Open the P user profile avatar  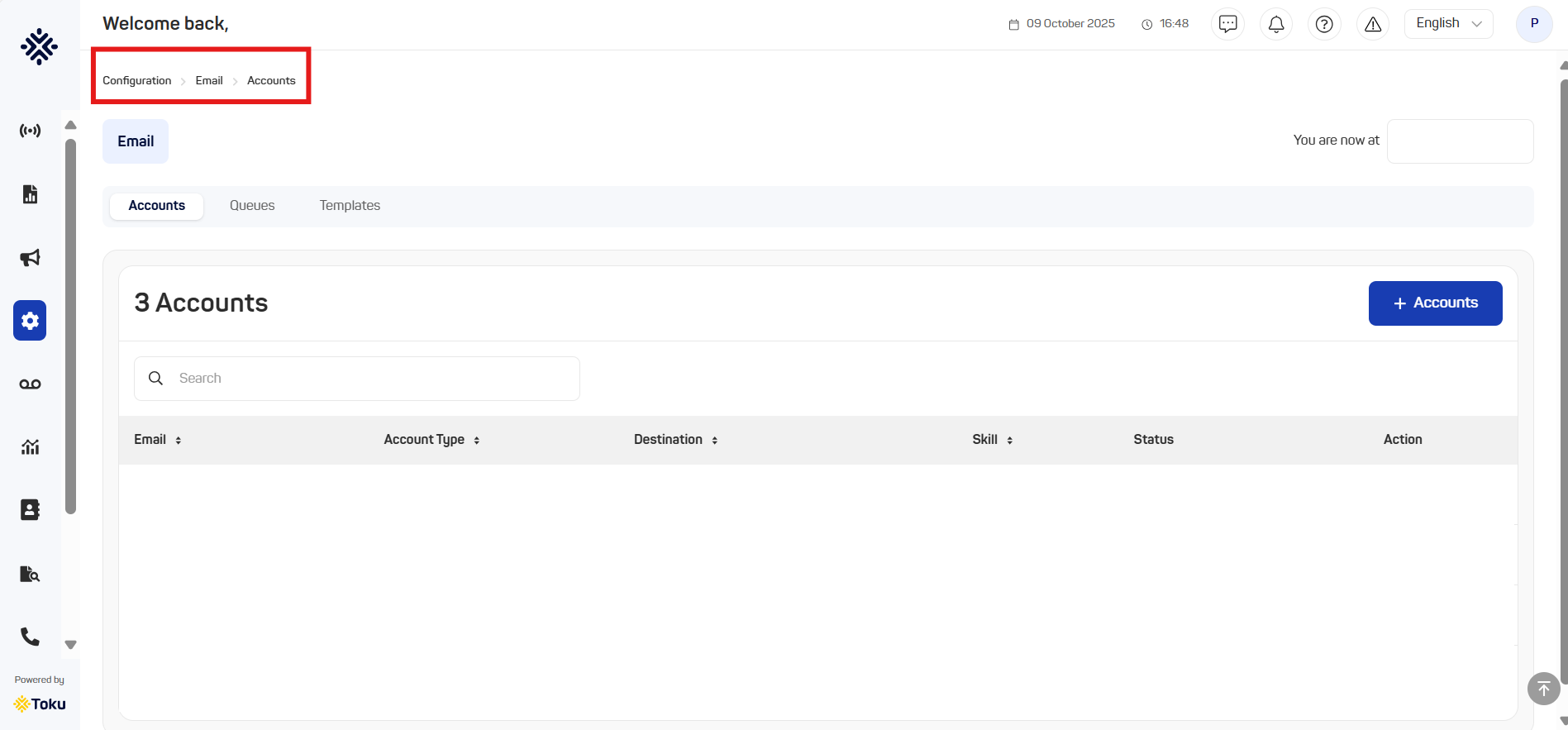(x=1534, y=24)
